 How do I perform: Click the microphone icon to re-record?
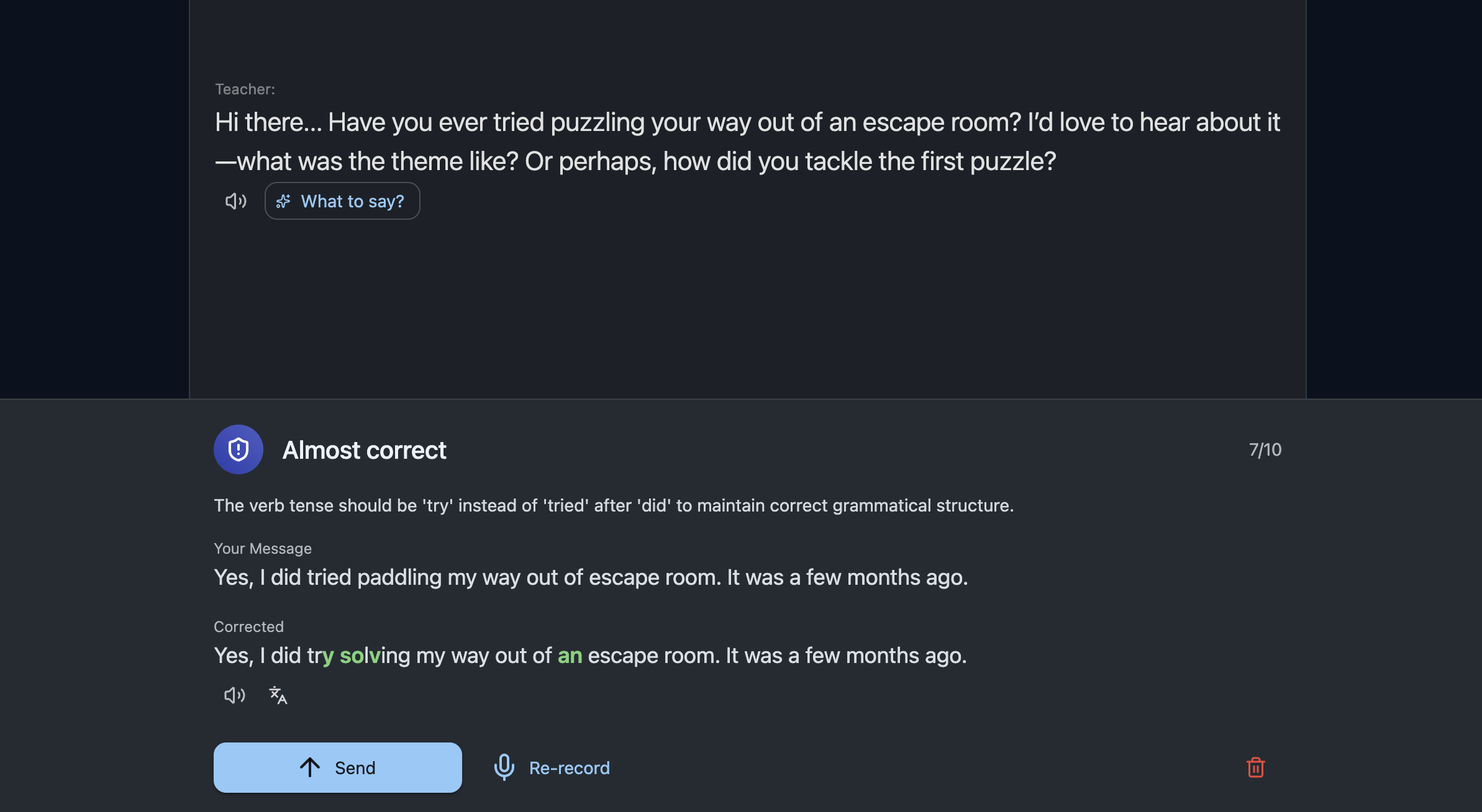click(504, 768)
